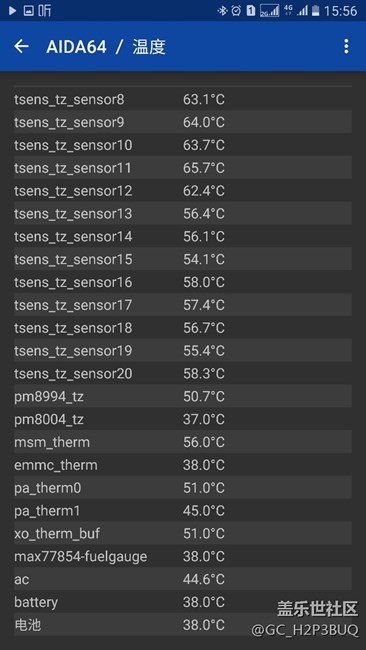Viewport: 366px width, 650px height.
Task: Tap the 15:56 clock in status bar
Action: (x=340, y=11)
